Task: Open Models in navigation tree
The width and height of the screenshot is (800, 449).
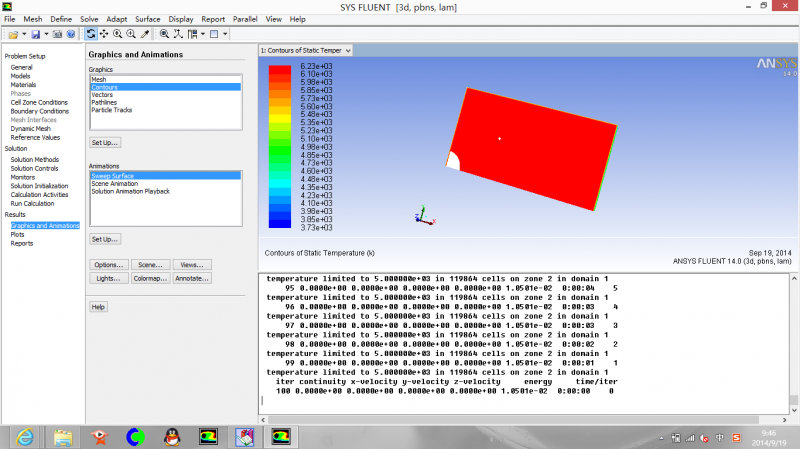Action: point(20,76)
